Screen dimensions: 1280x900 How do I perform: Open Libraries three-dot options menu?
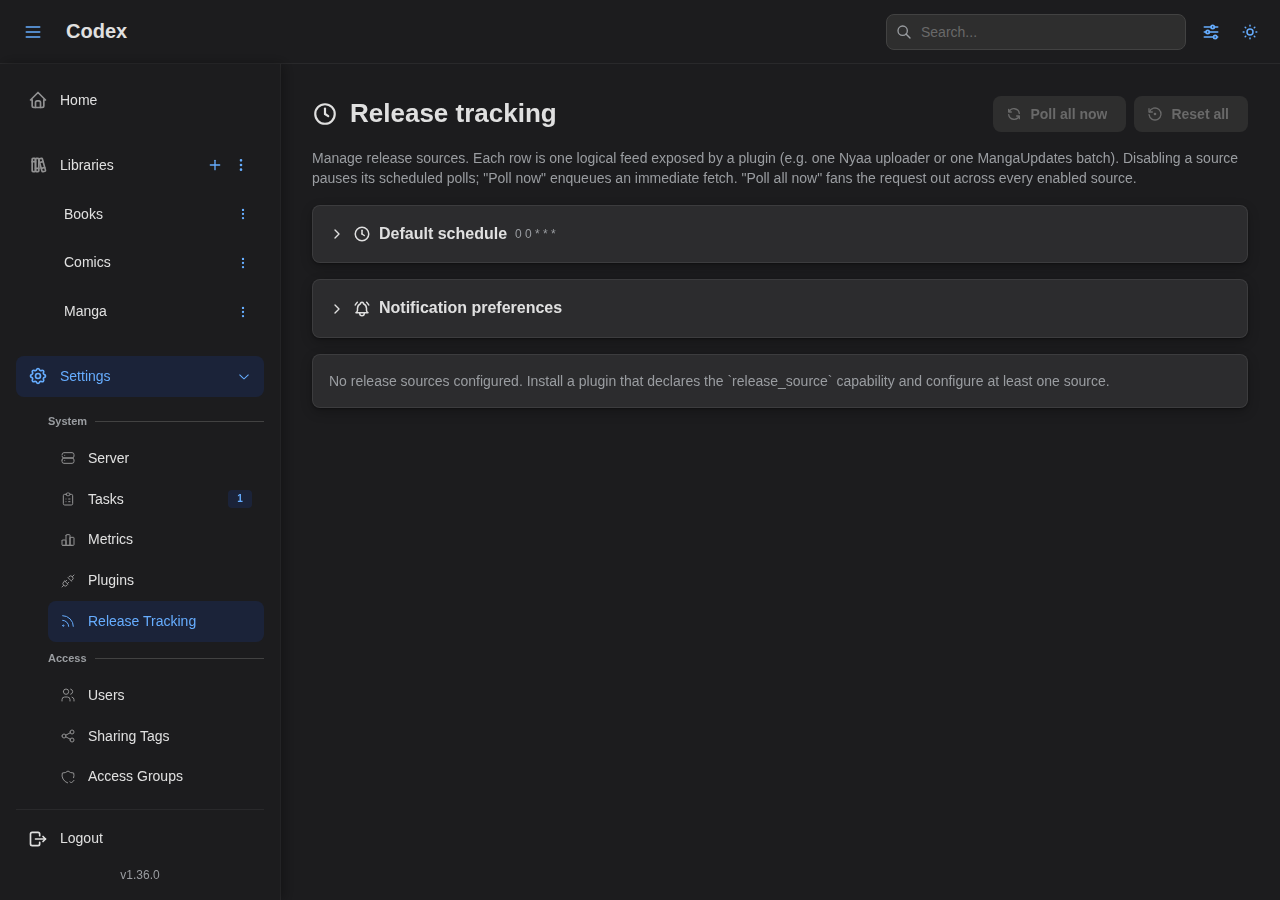[241, 165]
